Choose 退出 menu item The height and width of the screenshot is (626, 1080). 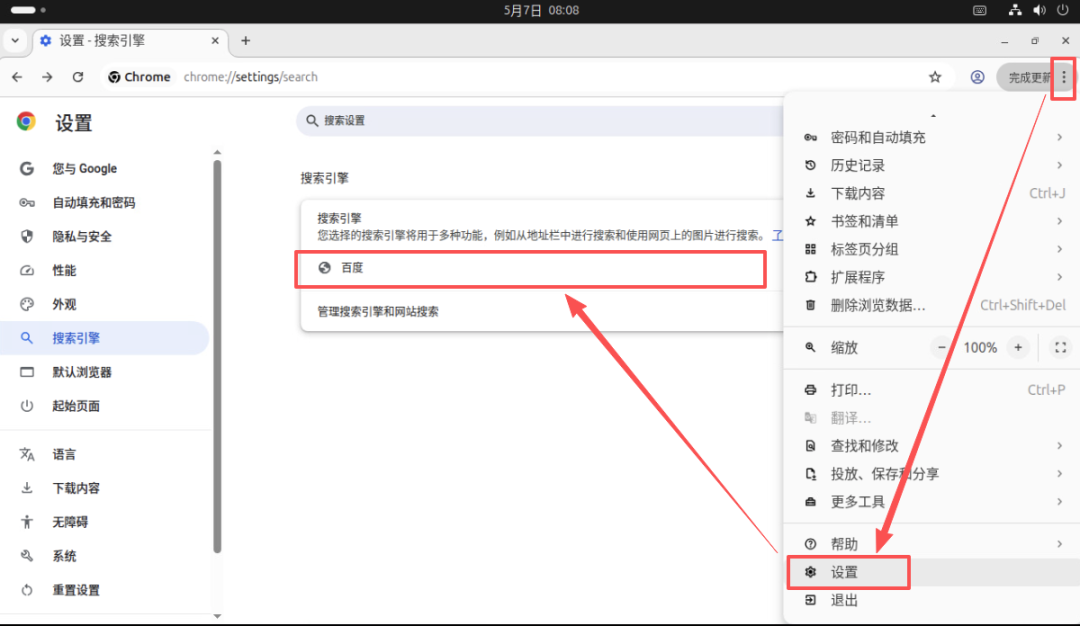click(933, 601)
